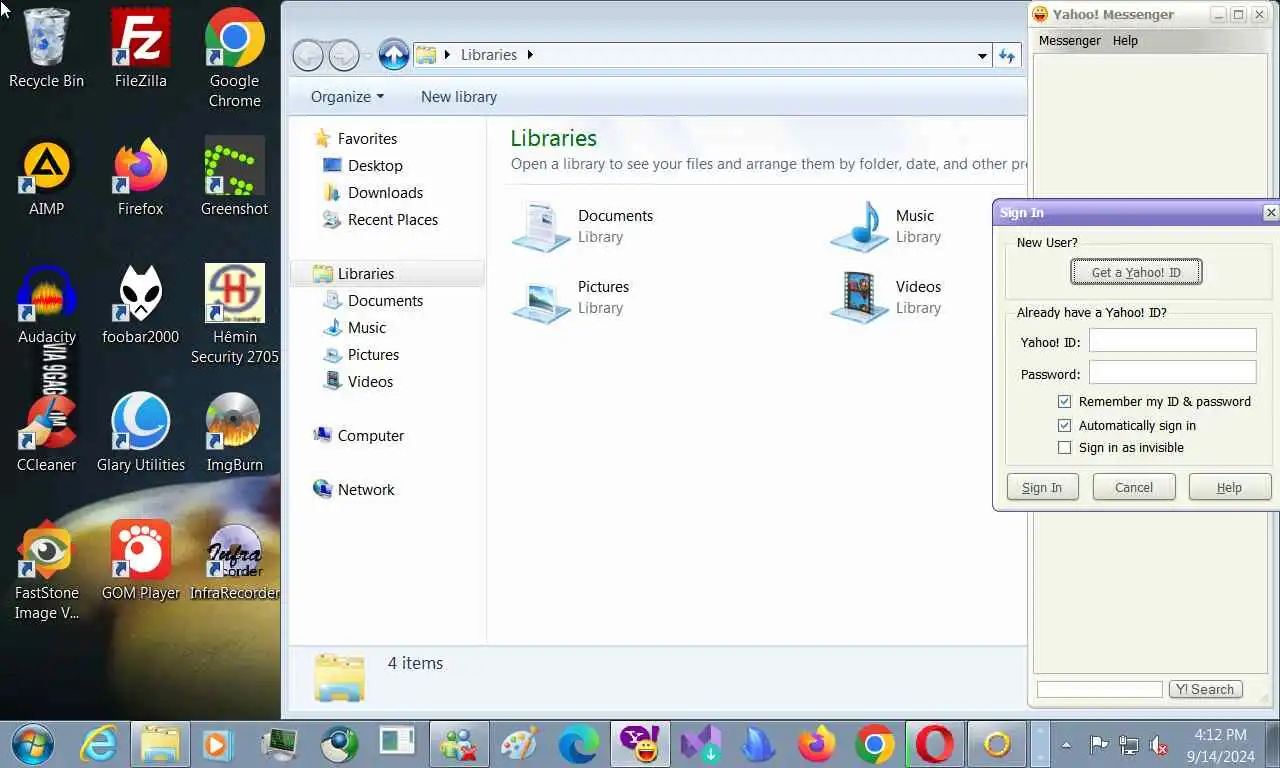Click Cancel in the Sign In dialog
Viewport: 1280px width, 768px height.
1134,487
